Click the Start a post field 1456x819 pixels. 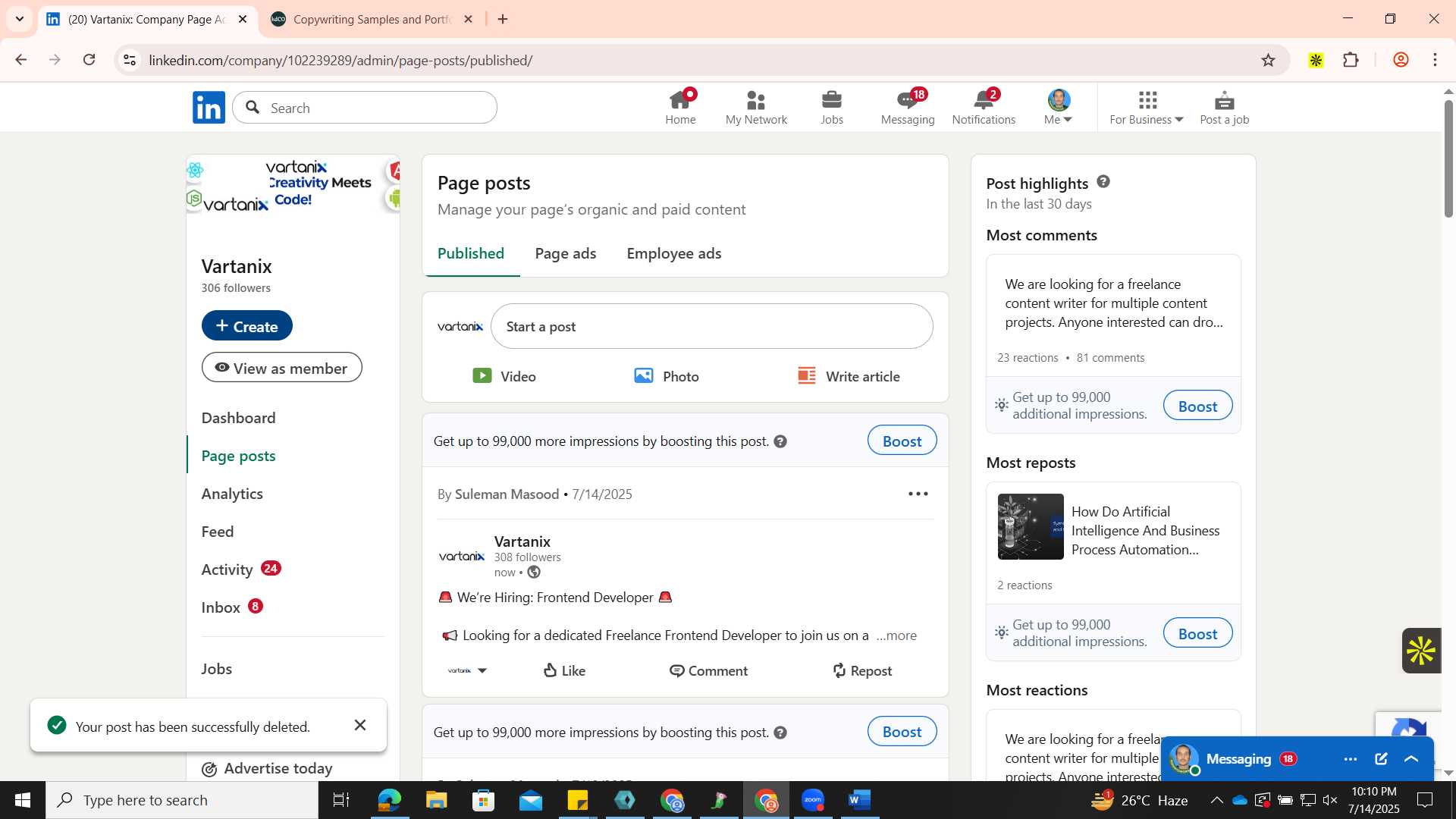711,327
